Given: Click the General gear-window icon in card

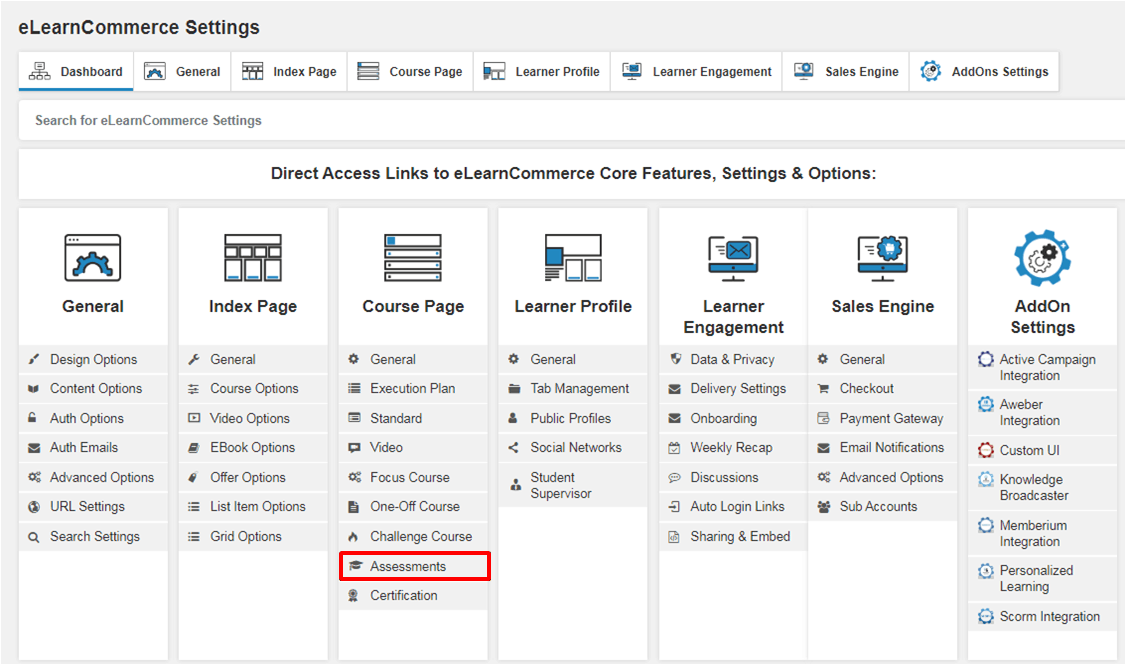Looking at the screenshot, I should 93,258.
